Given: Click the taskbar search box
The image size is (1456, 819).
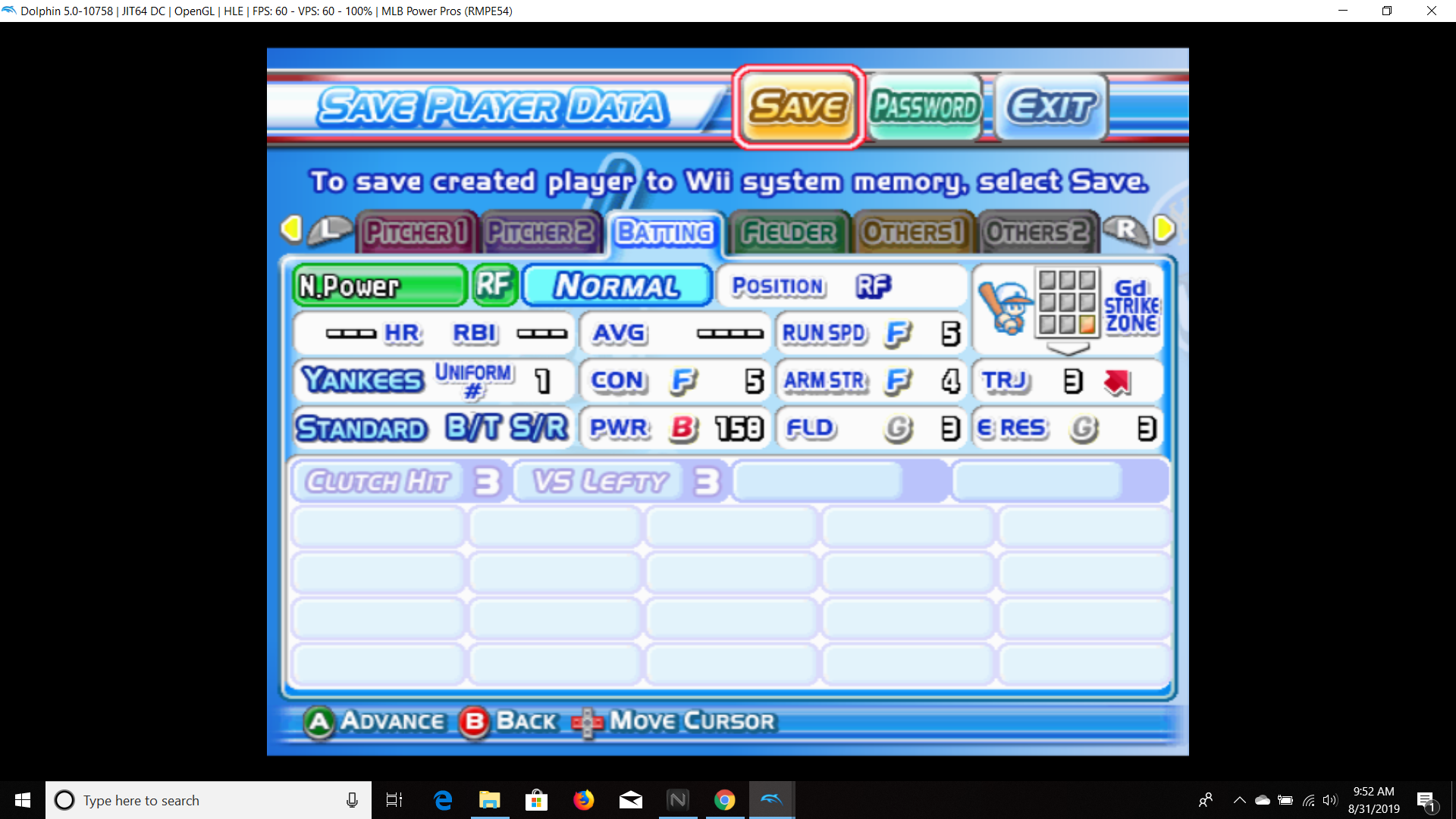Looking at the screenshot, I should coord(209,800).
